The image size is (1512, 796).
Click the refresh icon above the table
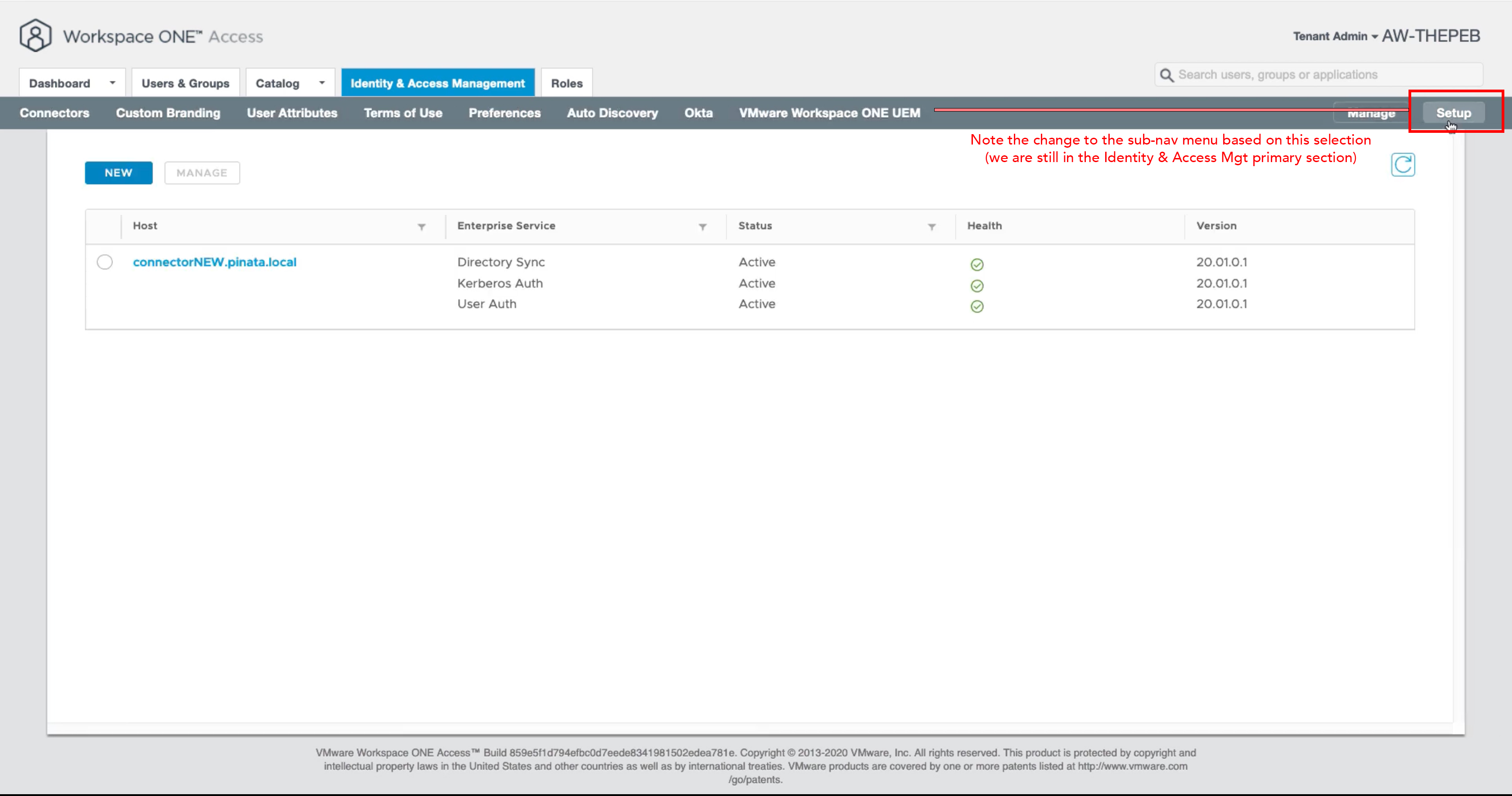1403,165
